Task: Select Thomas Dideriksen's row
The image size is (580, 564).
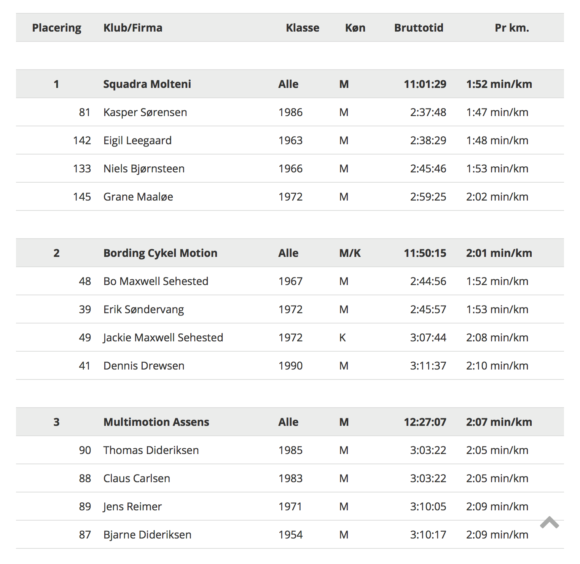Action: (290, 450)
